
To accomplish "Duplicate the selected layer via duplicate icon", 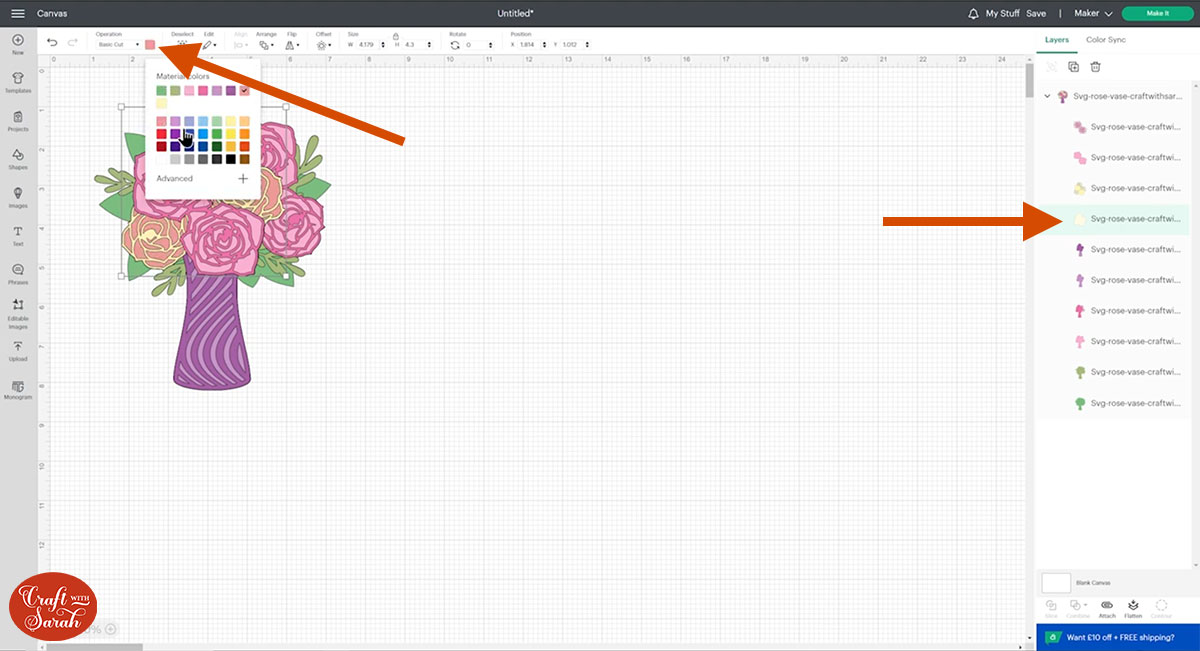I will [x=1073, y=67].
